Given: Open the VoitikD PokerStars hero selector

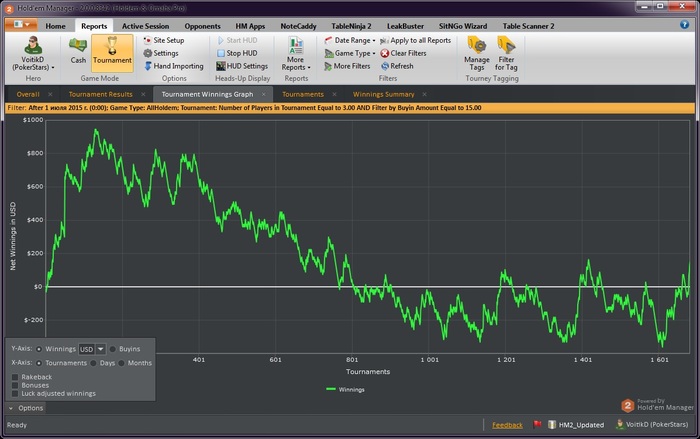Looking at the screenshot, I should (x=33, y=54).
